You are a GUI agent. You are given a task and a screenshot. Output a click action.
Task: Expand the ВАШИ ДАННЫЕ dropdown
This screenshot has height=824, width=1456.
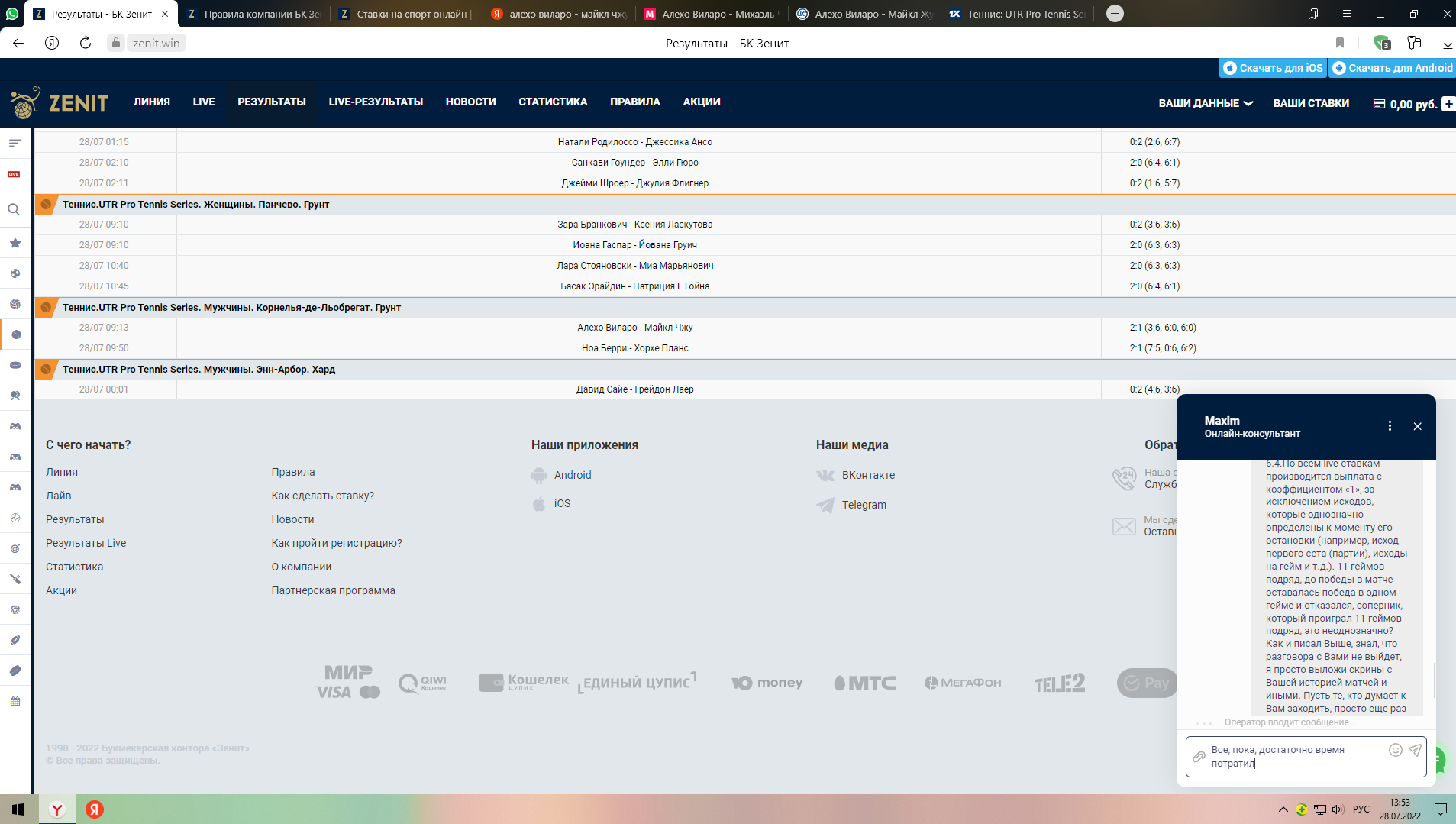[x=1206, y=103]
